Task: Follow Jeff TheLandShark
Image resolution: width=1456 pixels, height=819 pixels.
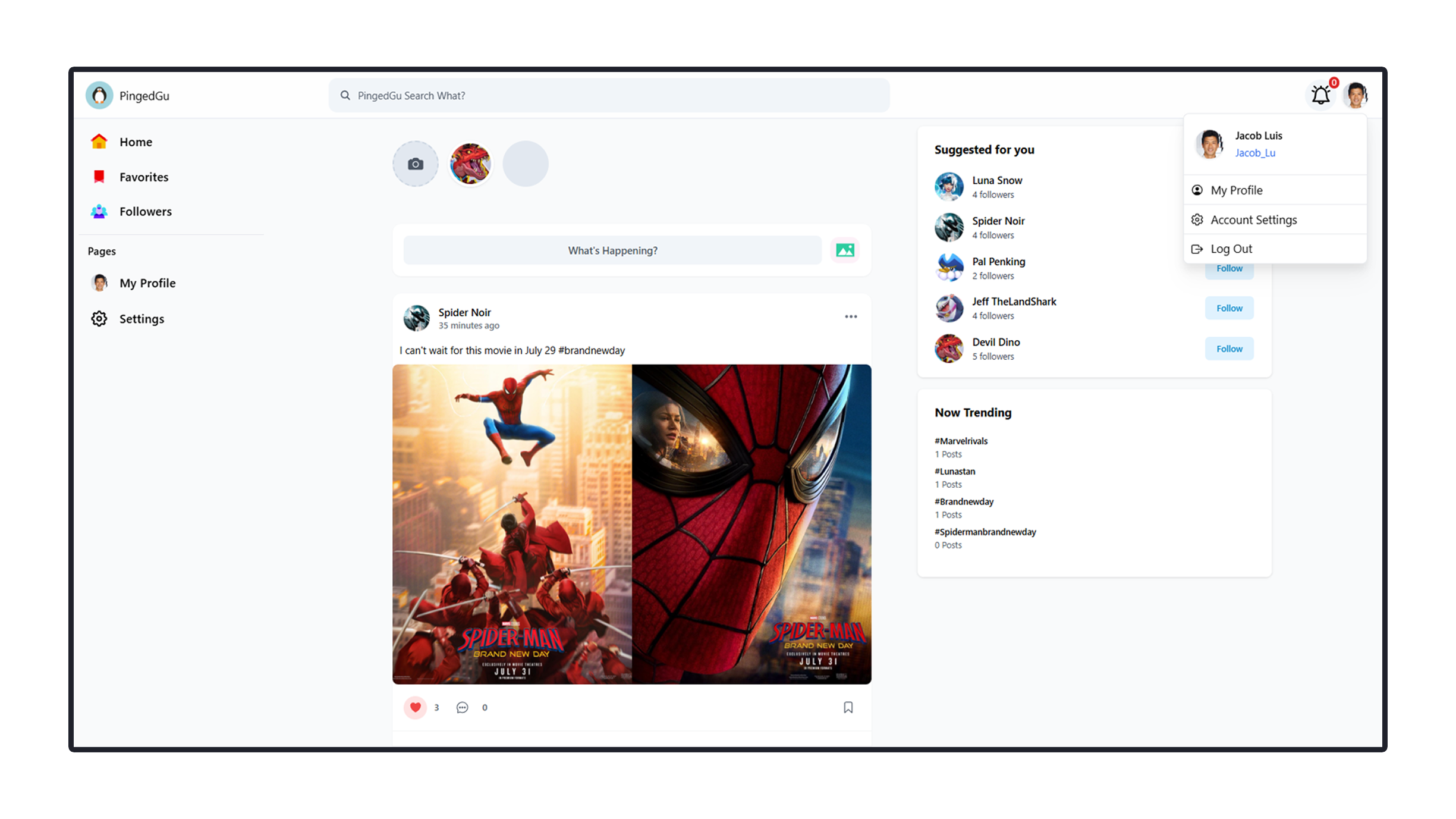Action: (1229, 308)
